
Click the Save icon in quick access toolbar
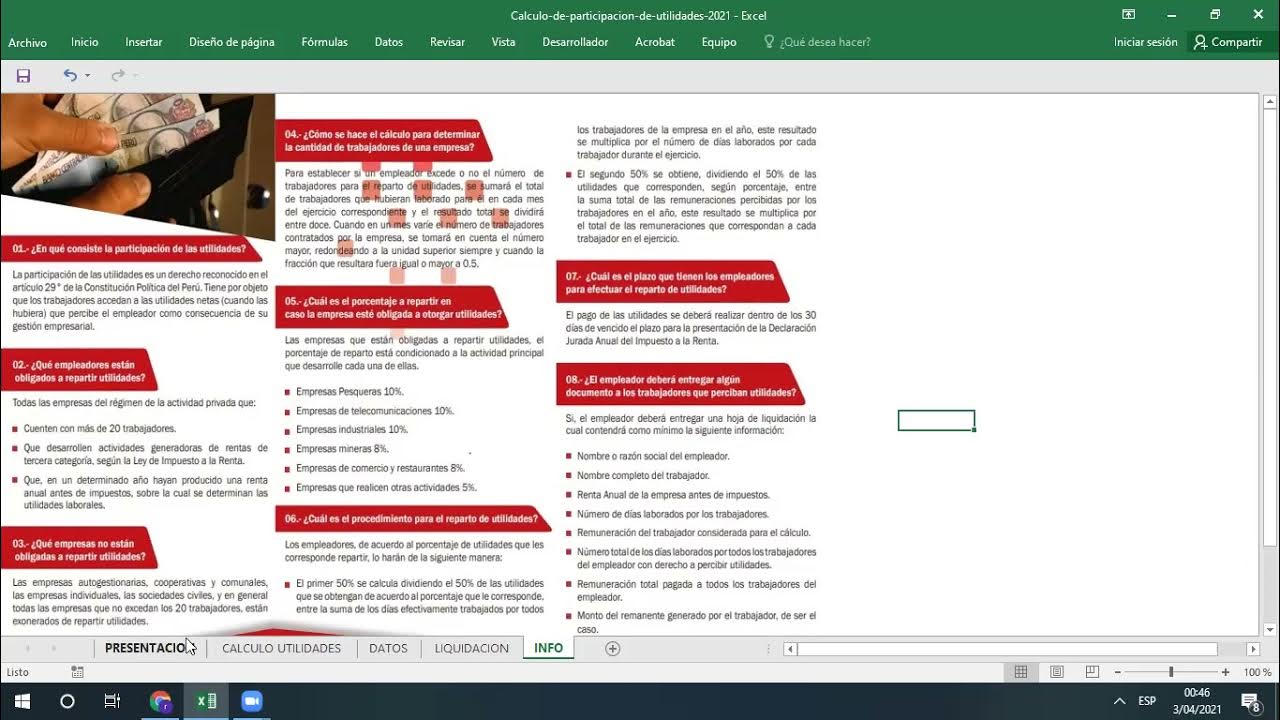point(23,75)
